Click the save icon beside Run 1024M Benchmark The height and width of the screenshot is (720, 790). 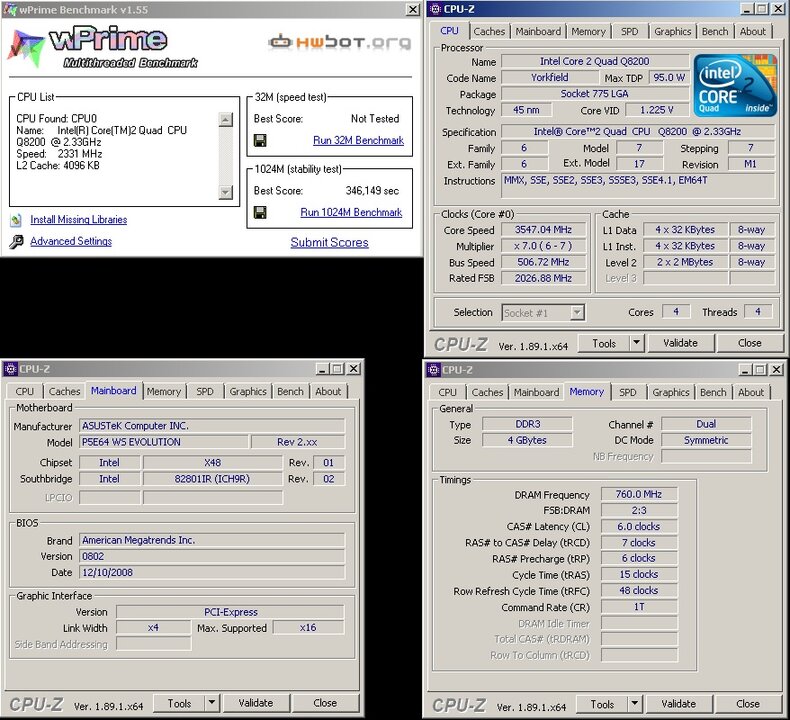point(260,213)
